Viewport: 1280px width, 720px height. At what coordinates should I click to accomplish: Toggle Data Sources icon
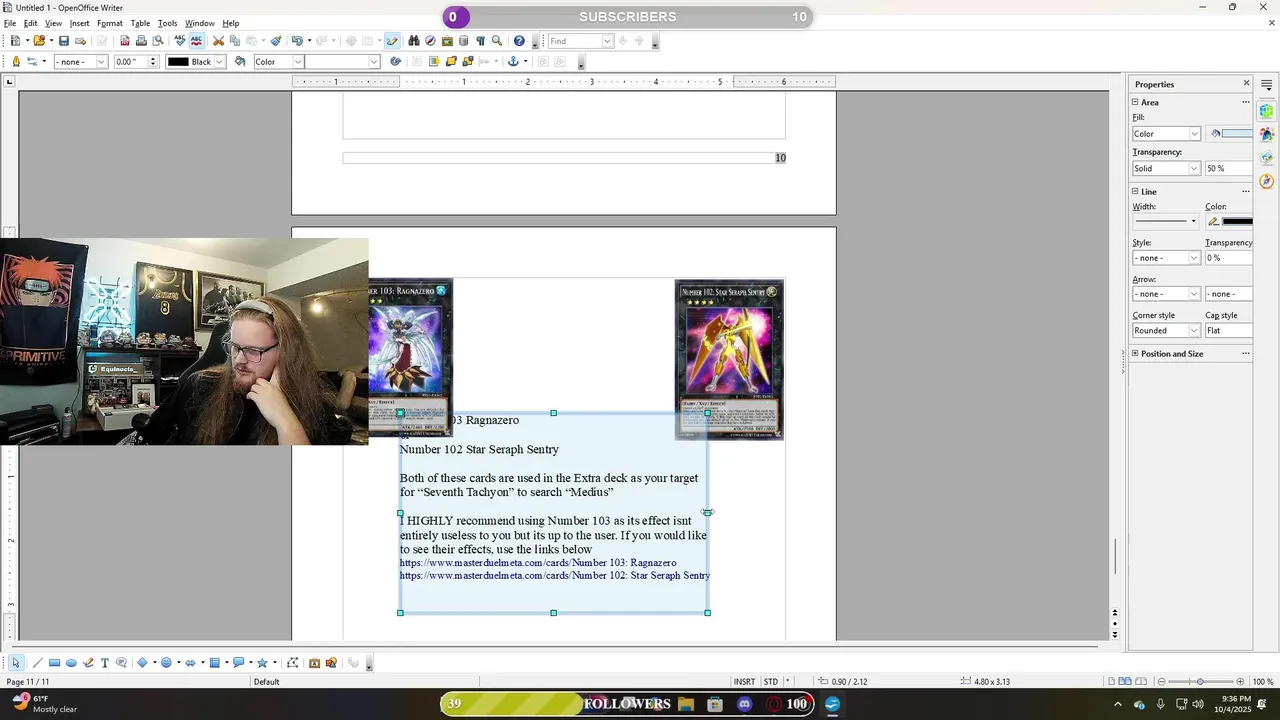[x=463, y=41]
